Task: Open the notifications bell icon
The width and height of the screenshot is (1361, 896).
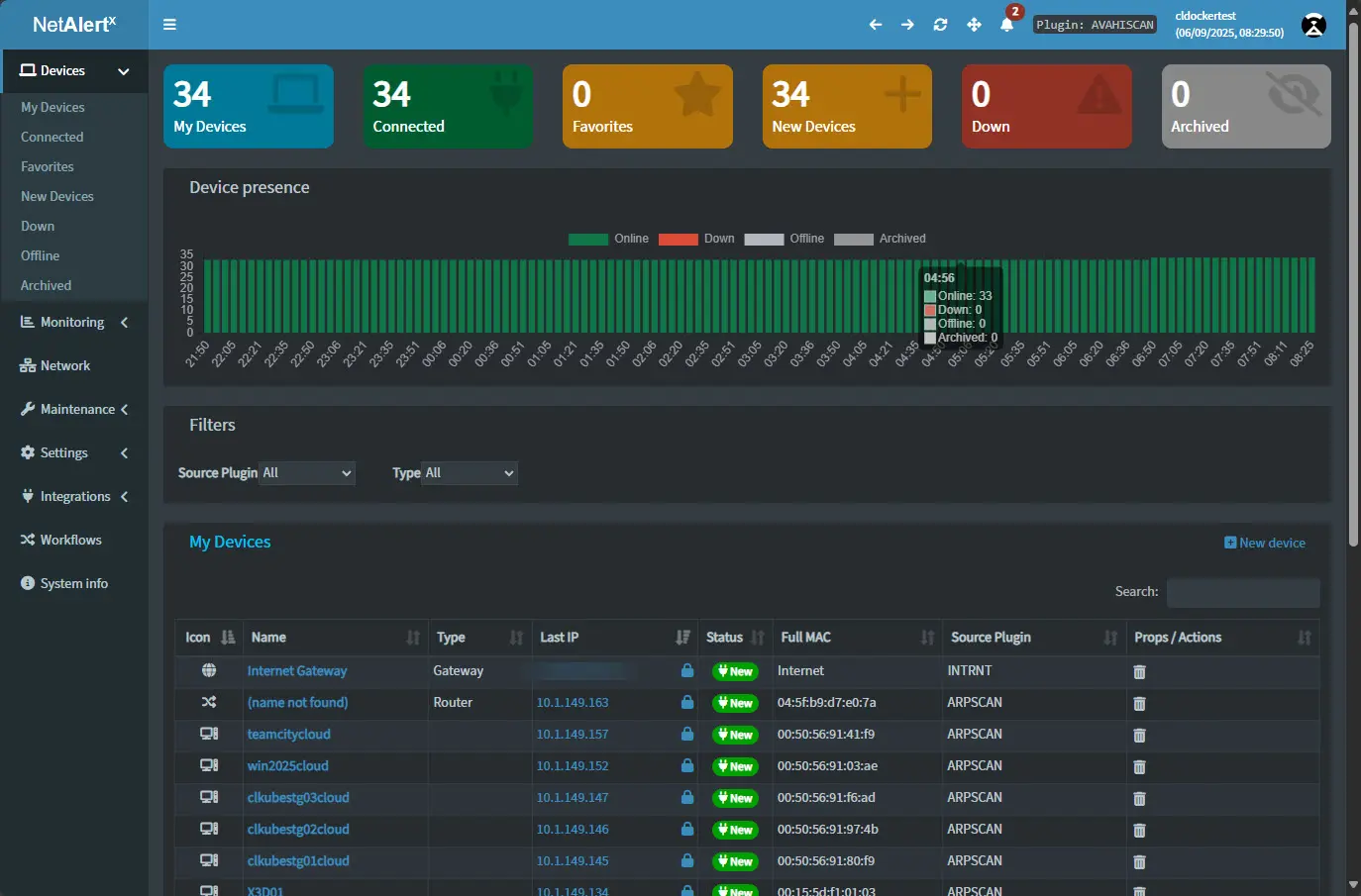Action: click(x=1006, y=25)
